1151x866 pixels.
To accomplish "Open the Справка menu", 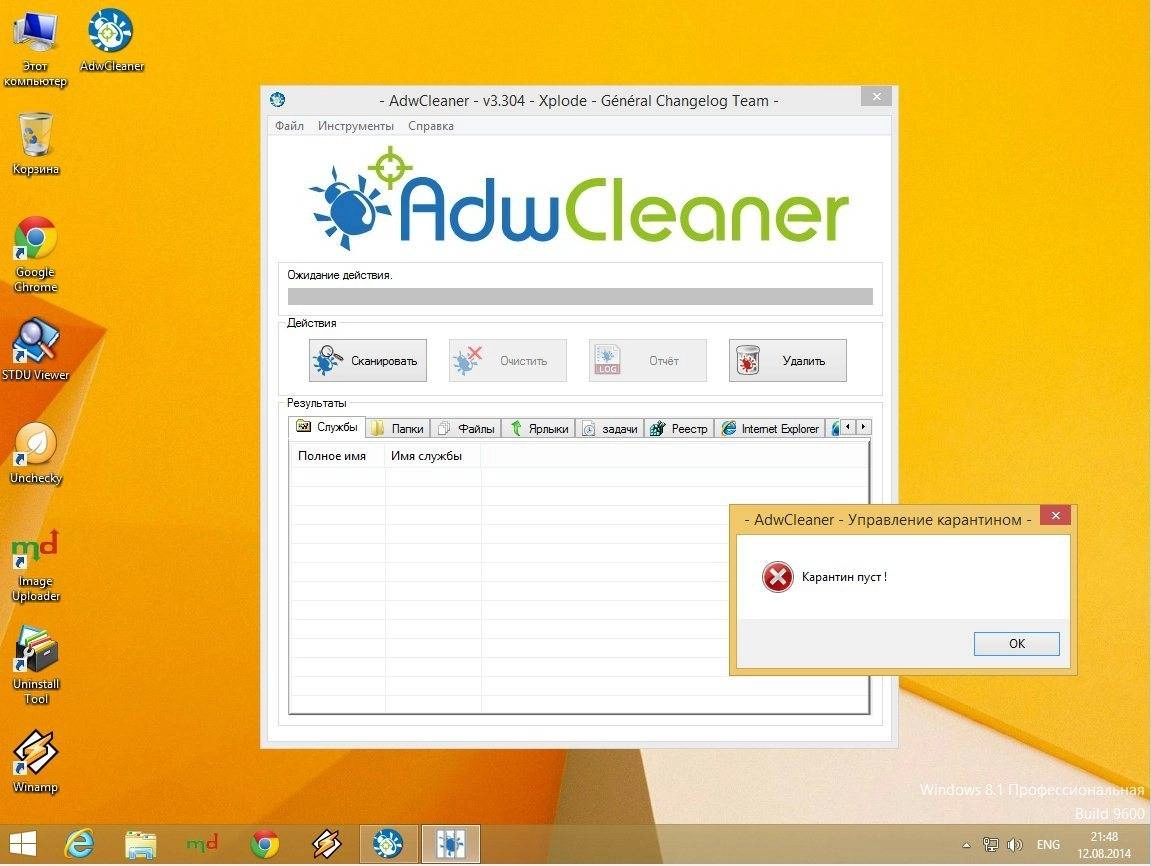I will (431, 125).
